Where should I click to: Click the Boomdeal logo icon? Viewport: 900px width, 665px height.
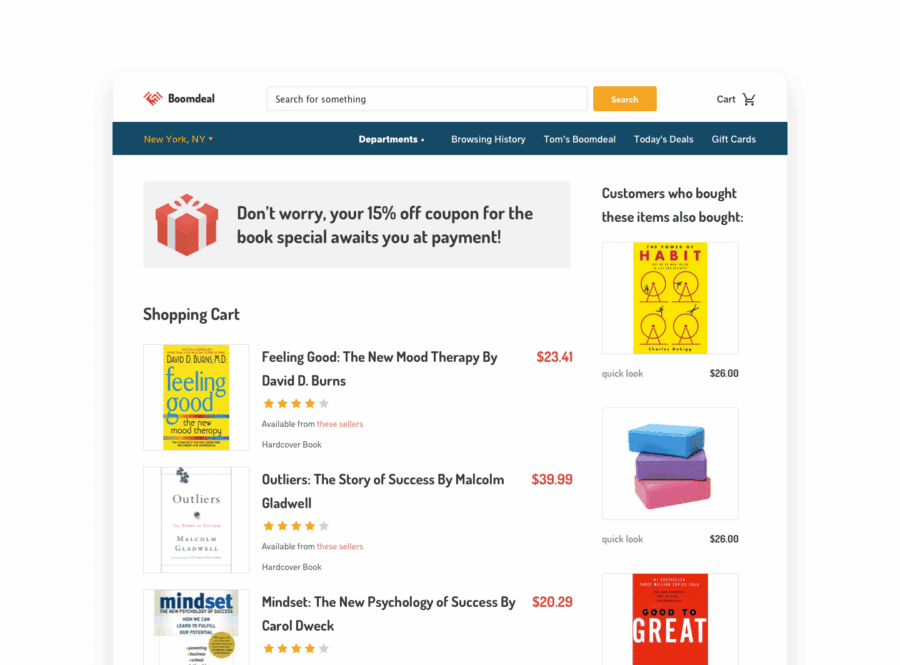[153, 99]
